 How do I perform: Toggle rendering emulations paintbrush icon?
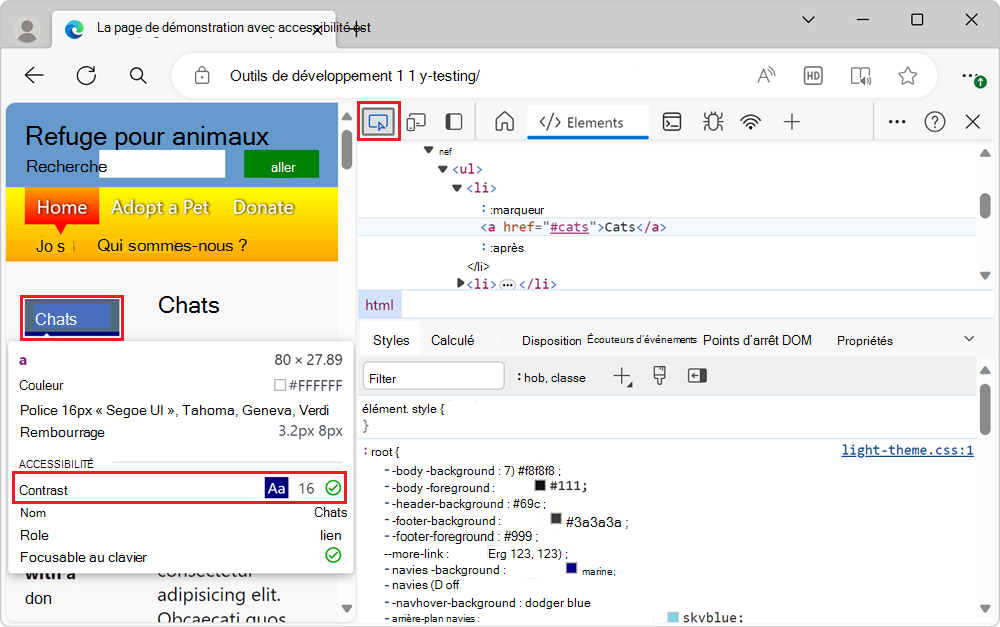tap(659, 376)
